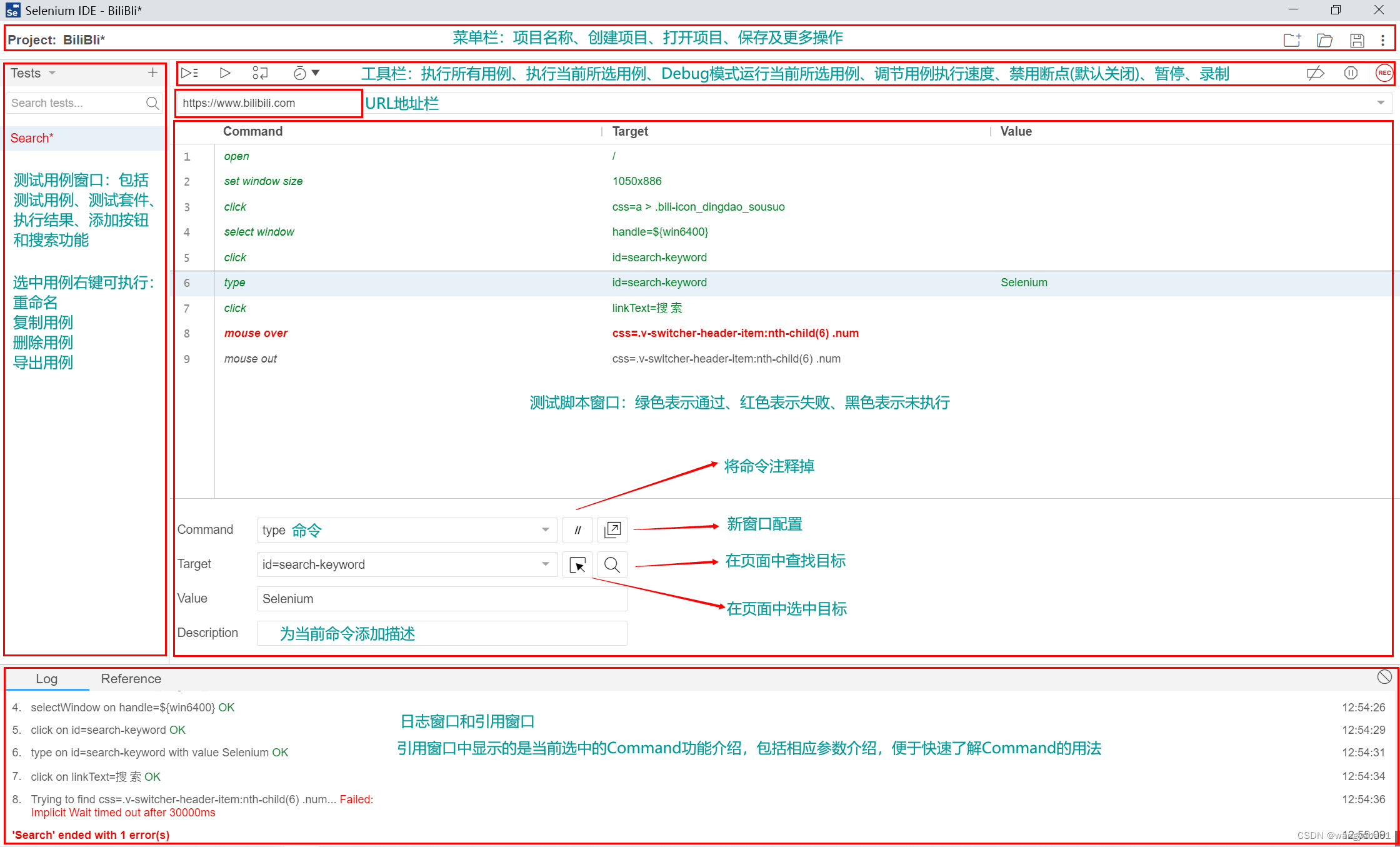Save the project with the disk icon
1400x847 pixels.
click(1357, 40)
